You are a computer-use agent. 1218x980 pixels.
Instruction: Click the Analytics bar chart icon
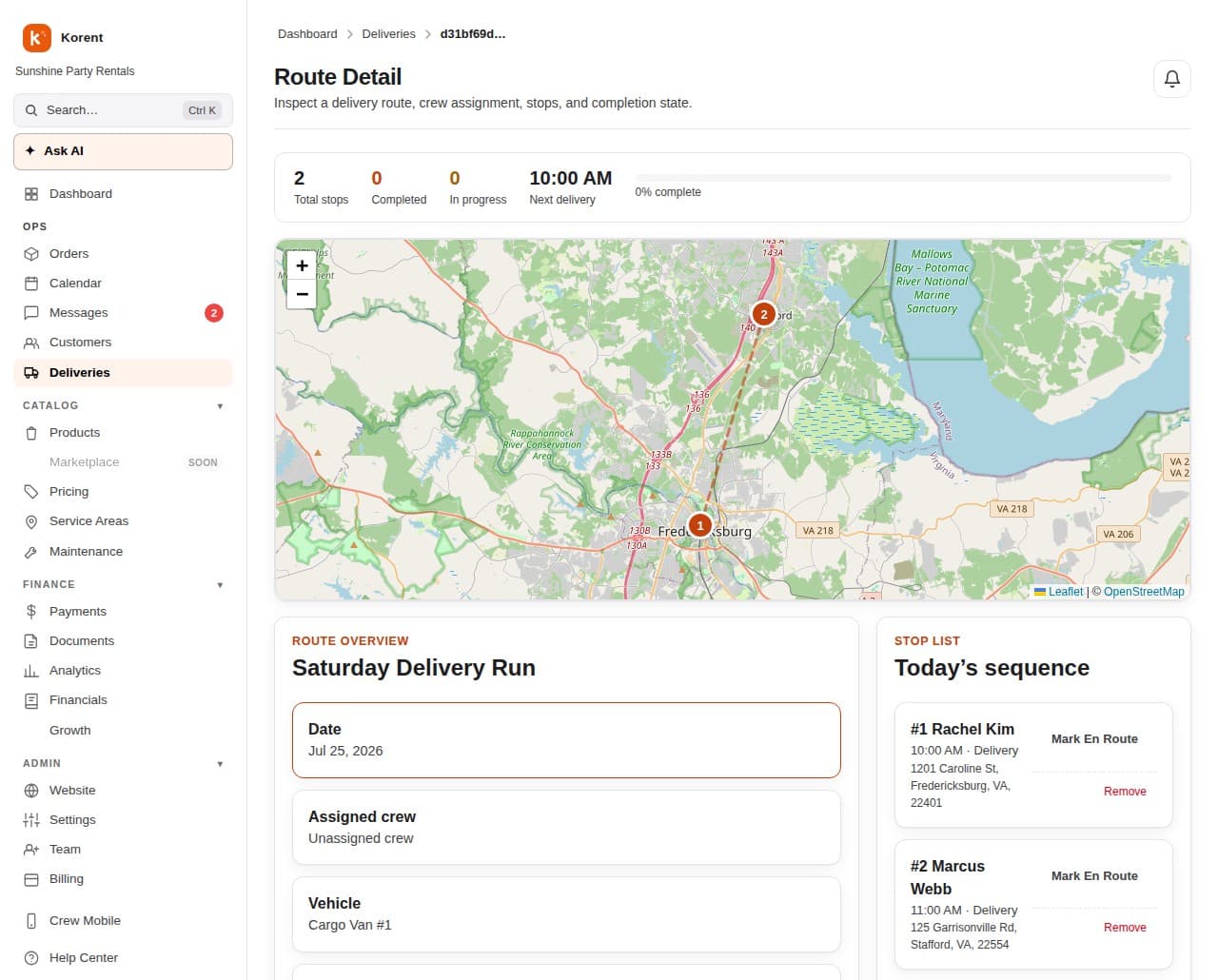[x=31, y=671]
